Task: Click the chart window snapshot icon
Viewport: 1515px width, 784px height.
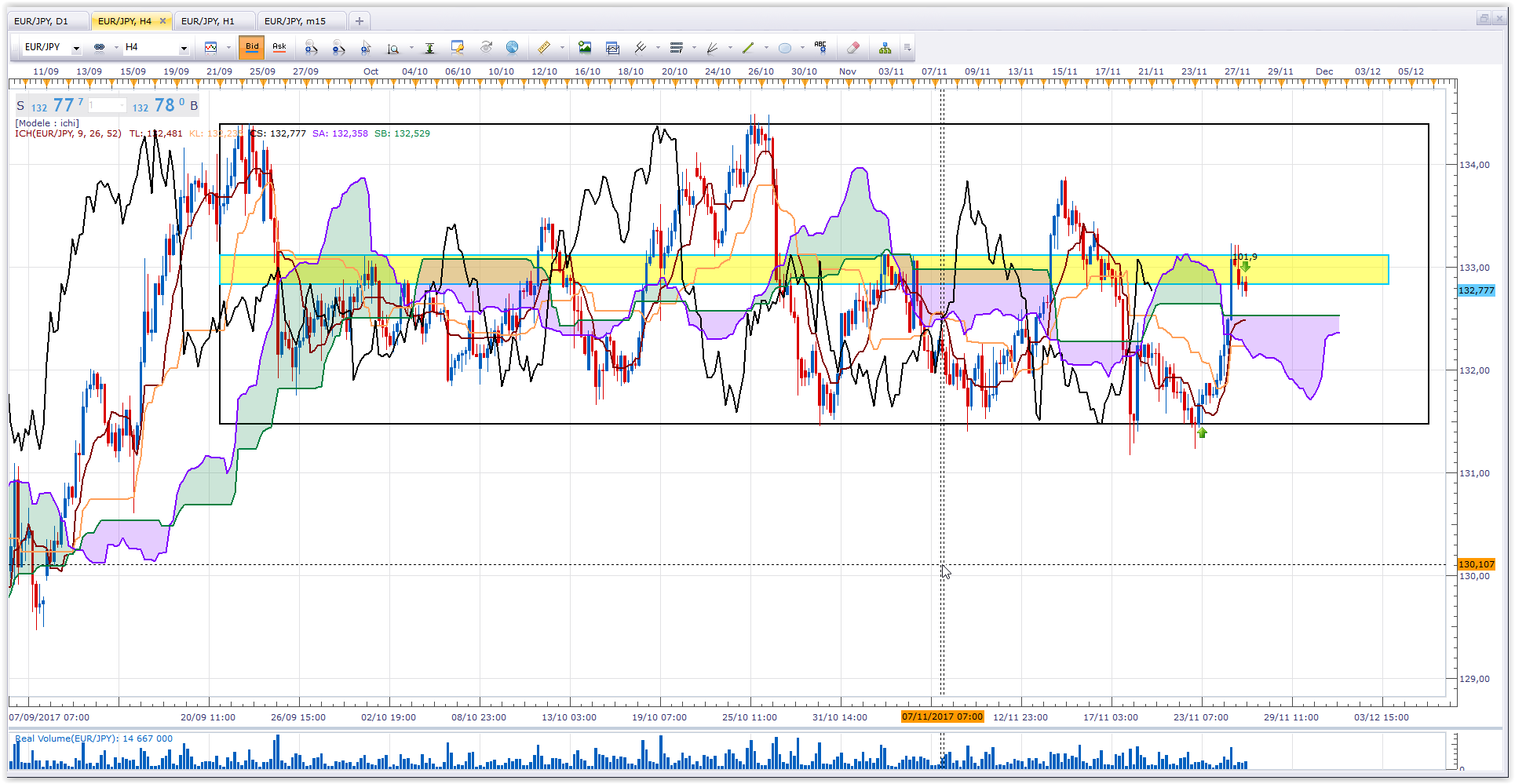Action: click(x=613, y=48)
